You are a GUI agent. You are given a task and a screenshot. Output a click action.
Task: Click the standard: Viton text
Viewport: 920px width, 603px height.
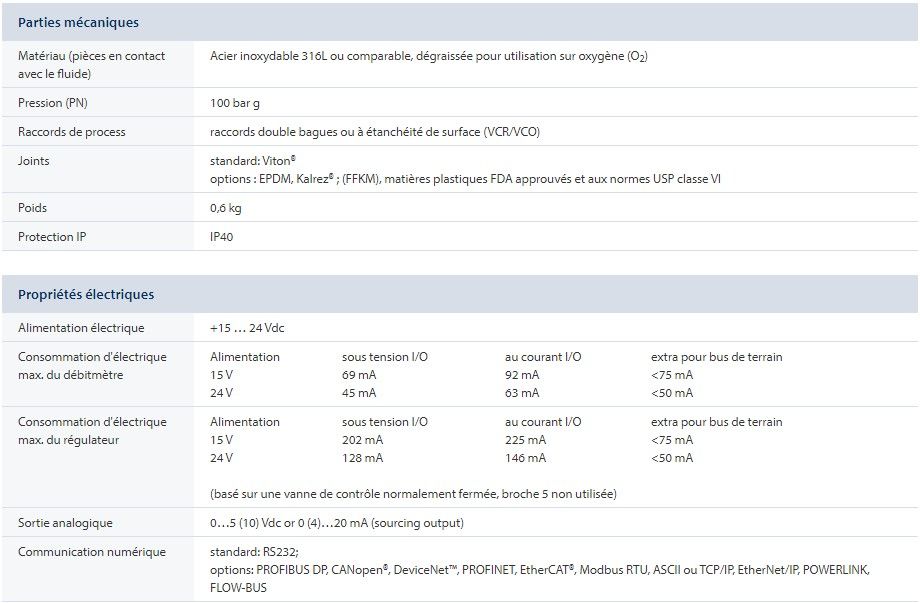(x=252, y=160)
